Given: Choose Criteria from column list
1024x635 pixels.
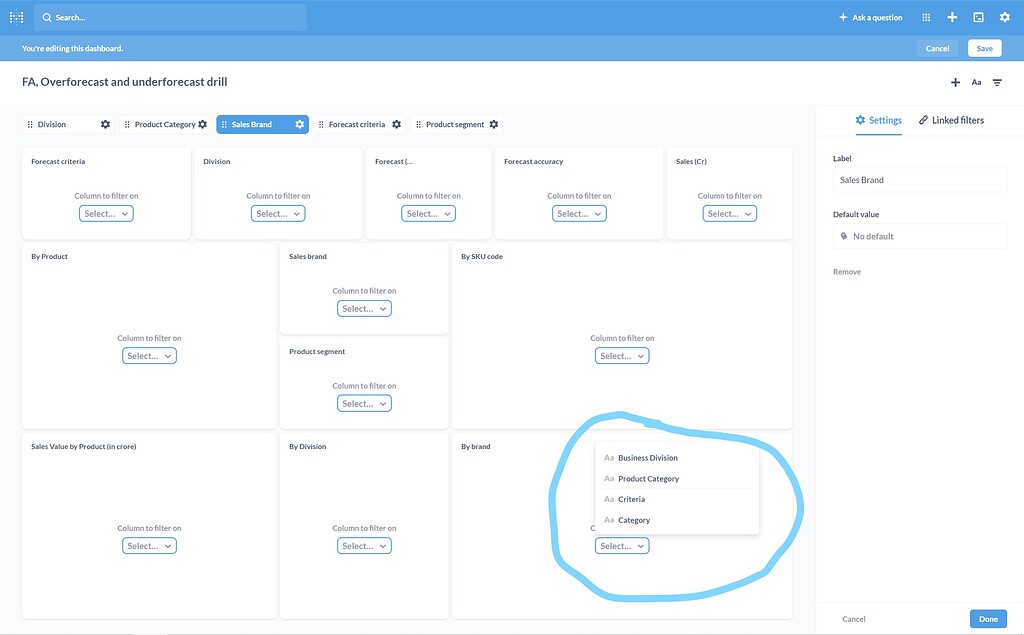Looking at the screenshot, I should point(677,499).
